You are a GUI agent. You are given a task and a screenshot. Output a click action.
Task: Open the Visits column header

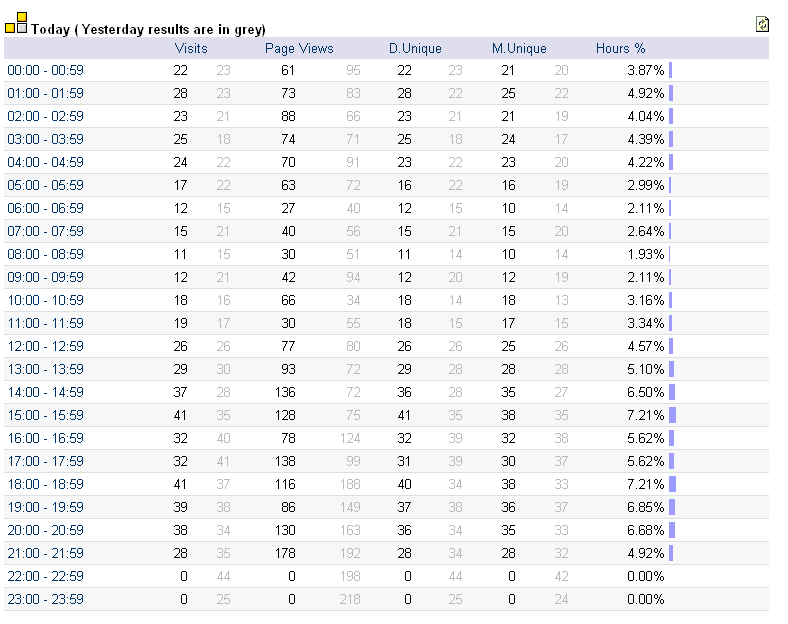(x=191, y=48)
